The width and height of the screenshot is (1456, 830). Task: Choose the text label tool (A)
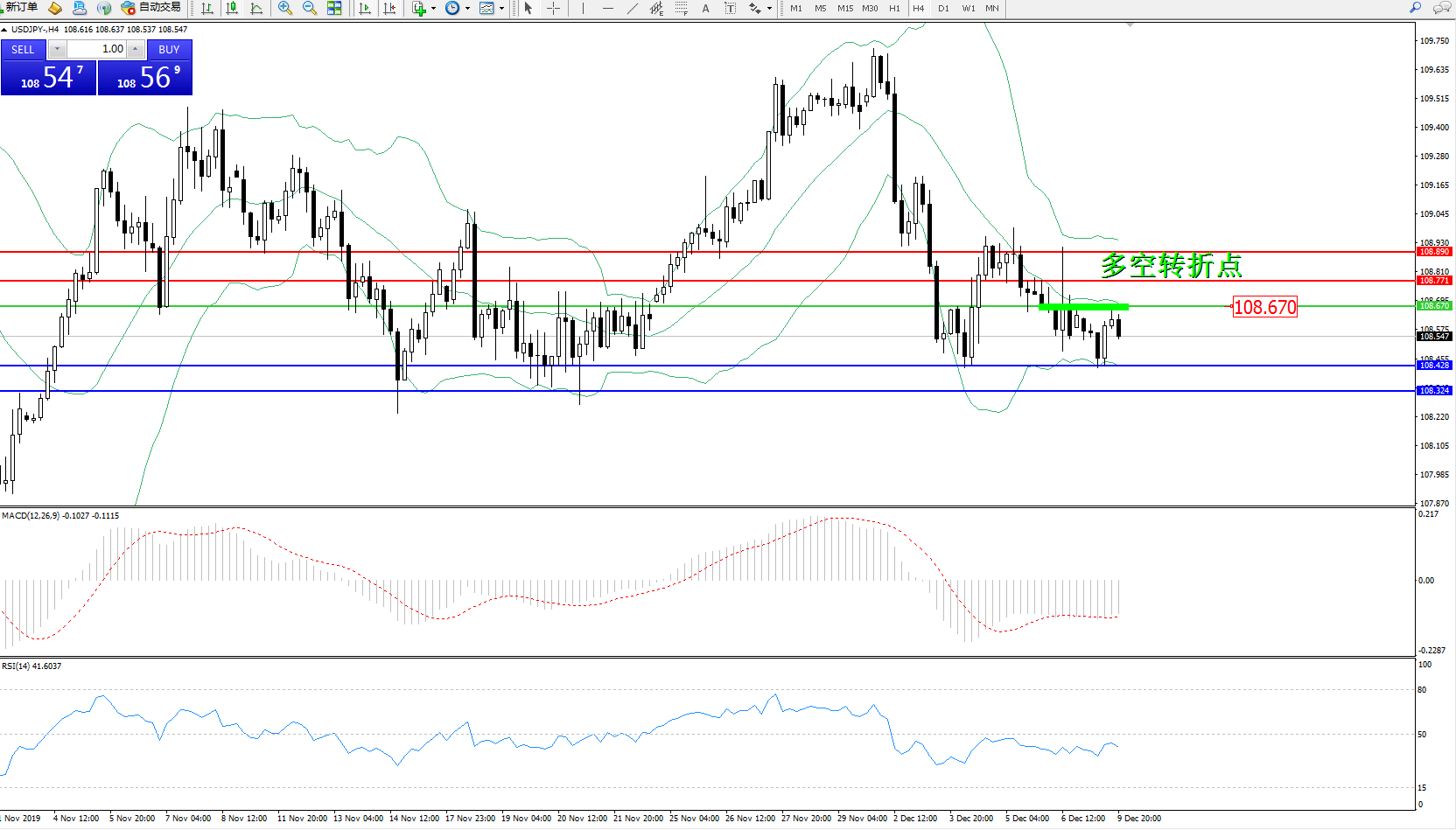(x=705, y=8)
